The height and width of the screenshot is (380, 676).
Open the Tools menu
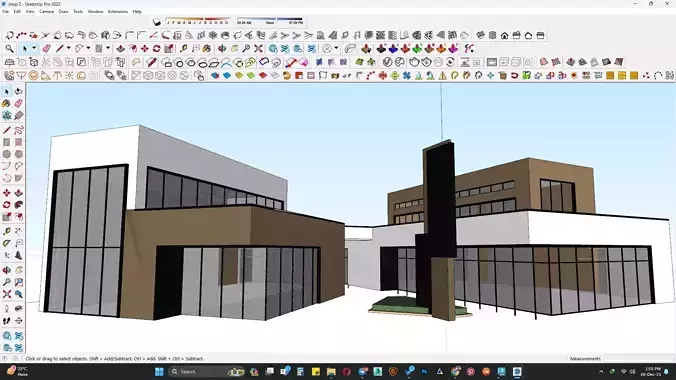tap(78, 12)
